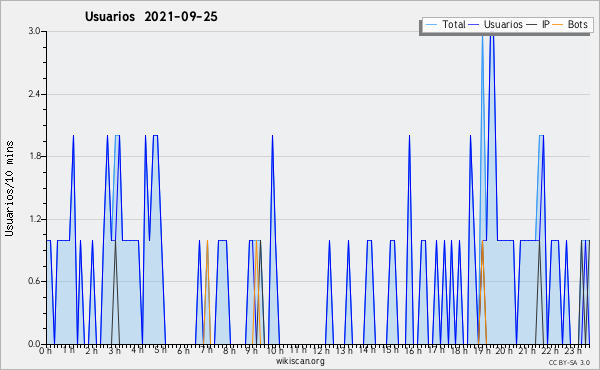Click the 'CC BY-SA 3.0' license text
This screenshot has height=370, width=600.
coord(569,362)
